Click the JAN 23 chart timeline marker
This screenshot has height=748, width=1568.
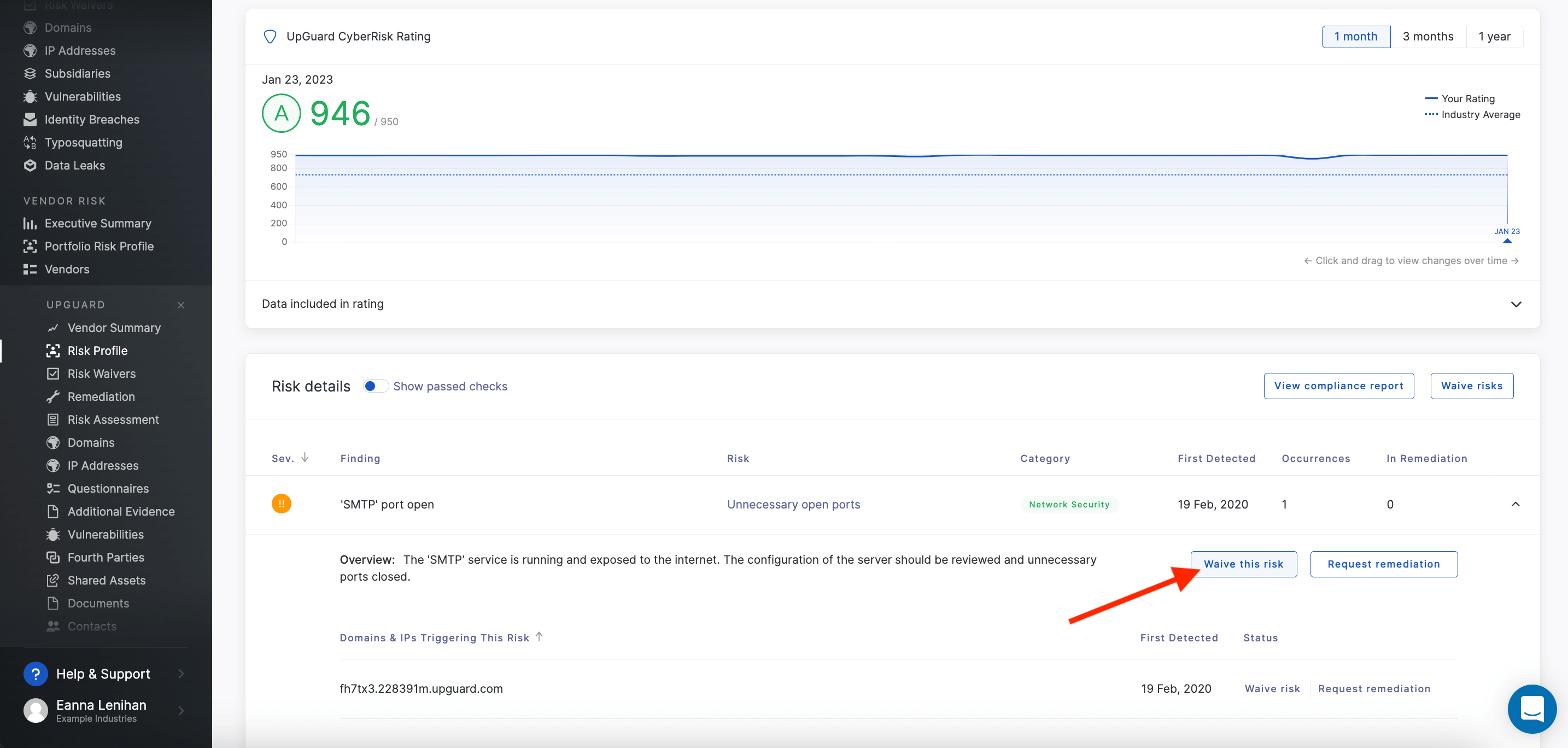coord(1507,240)
